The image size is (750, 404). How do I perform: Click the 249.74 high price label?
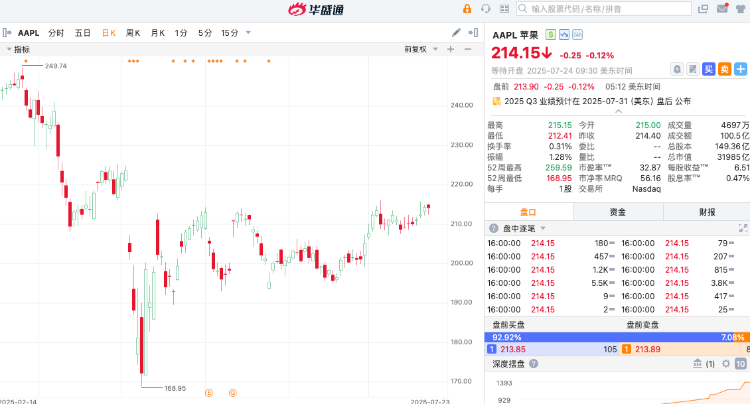(56, 66)
